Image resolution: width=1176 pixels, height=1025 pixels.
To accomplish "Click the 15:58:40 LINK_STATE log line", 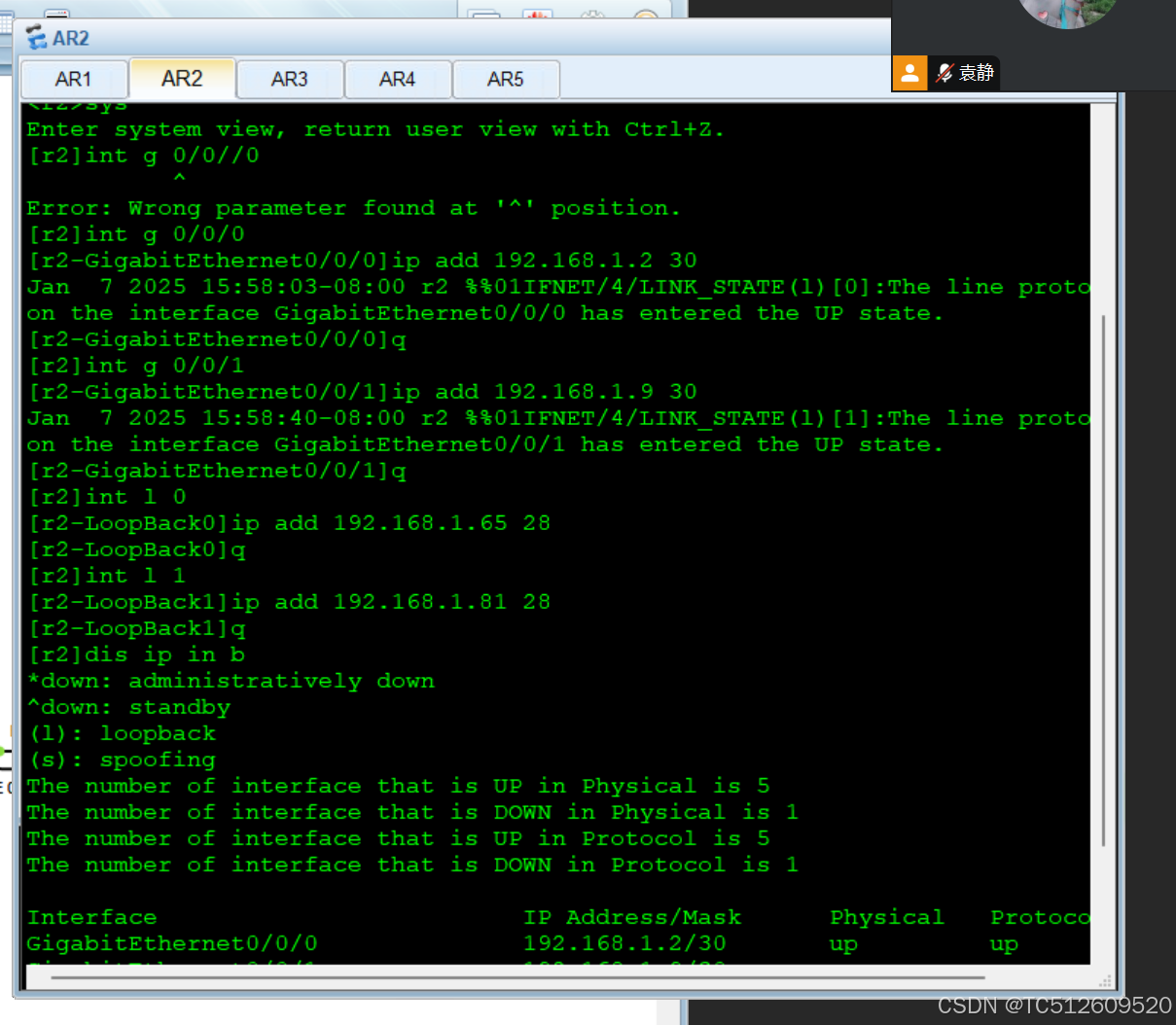I will pyautogui.click(x=558, y=418).
